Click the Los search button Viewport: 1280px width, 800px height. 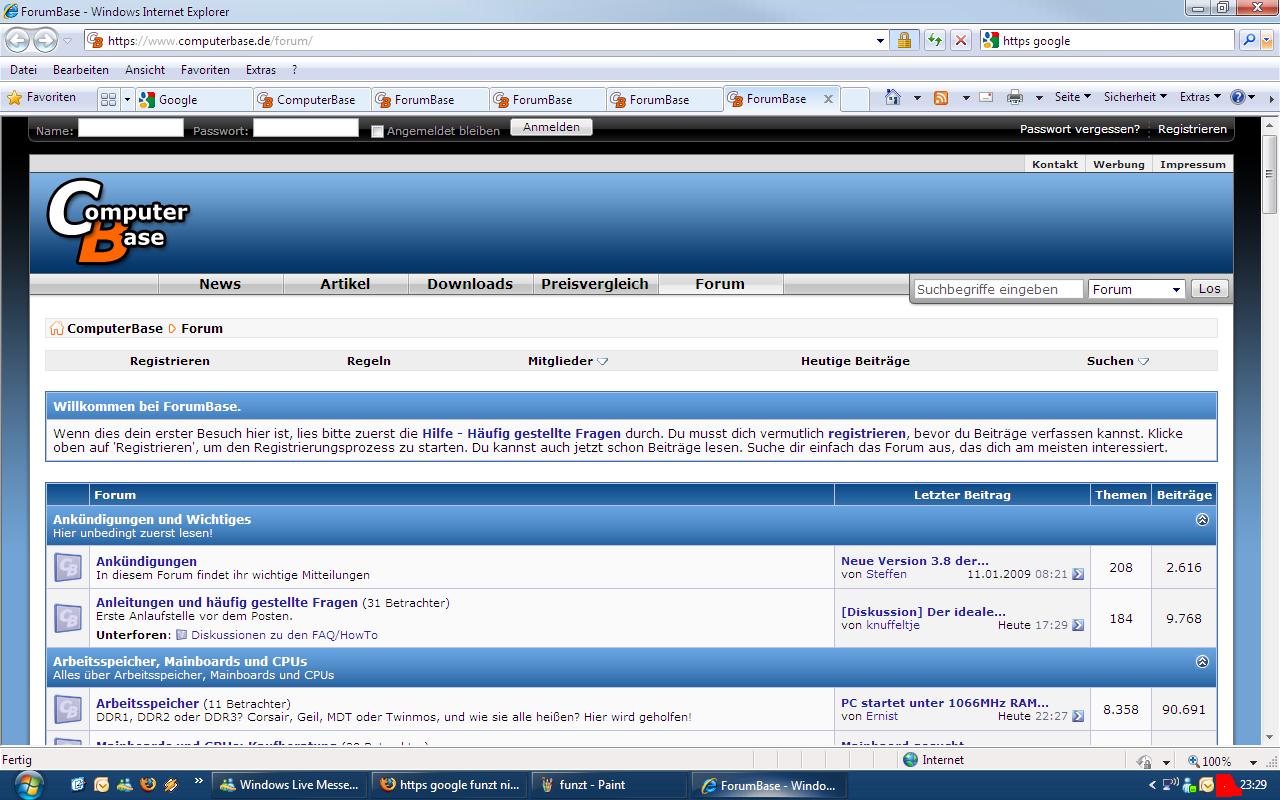point(1210,289)
